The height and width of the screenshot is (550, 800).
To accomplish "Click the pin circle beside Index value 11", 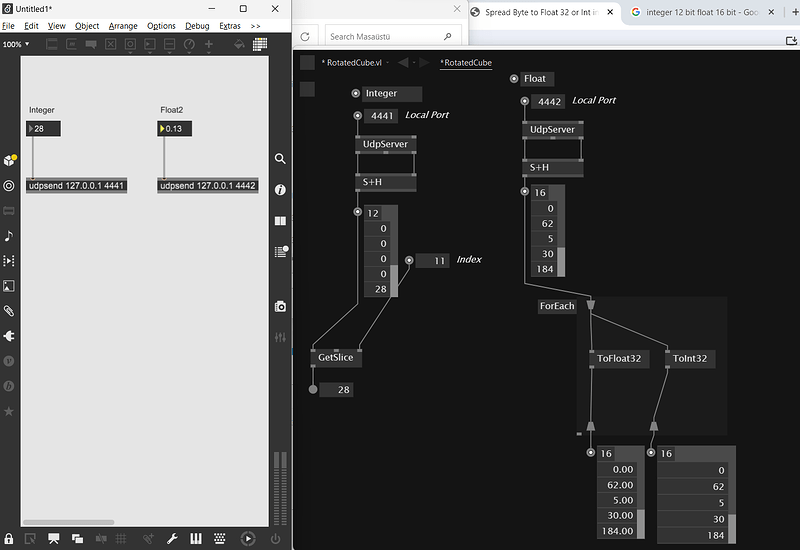I will (x=409, y=260).
